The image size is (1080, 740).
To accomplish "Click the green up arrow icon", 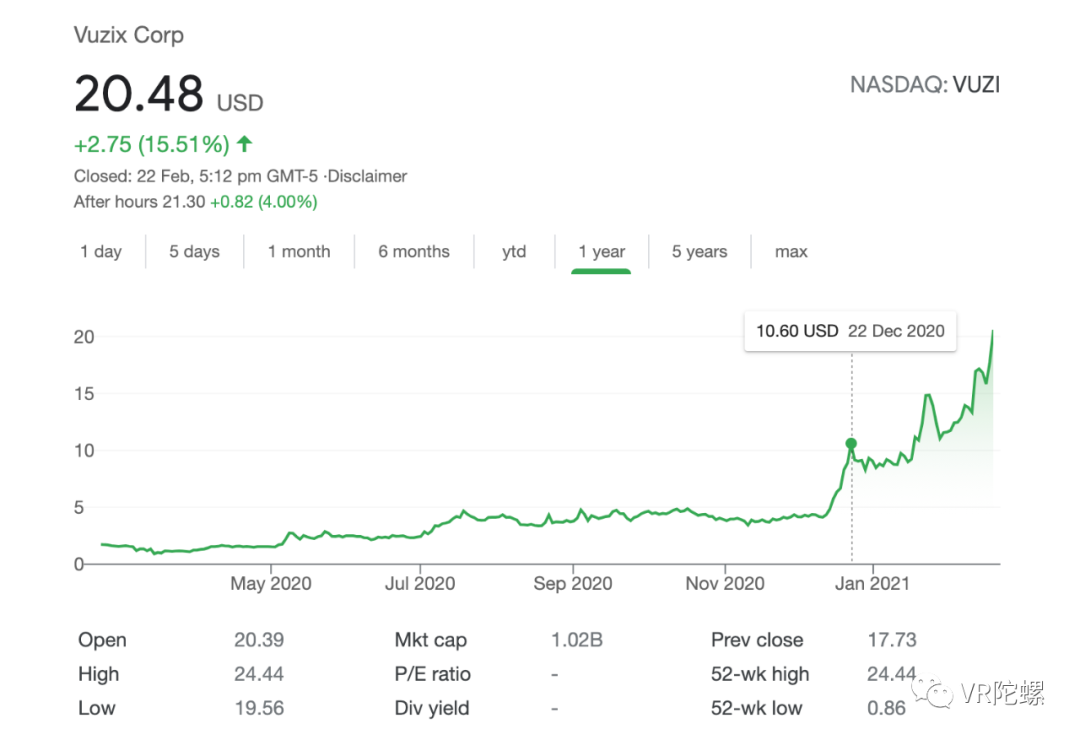I will (245, 143).
